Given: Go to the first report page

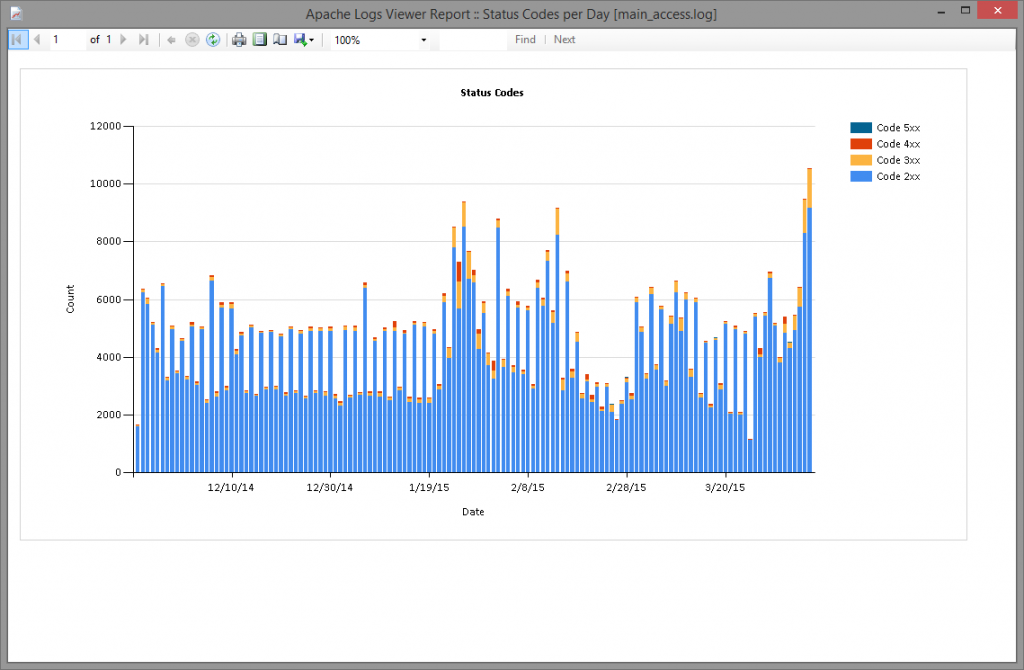Looking at the screenshot, I should [x=18, y=40].
